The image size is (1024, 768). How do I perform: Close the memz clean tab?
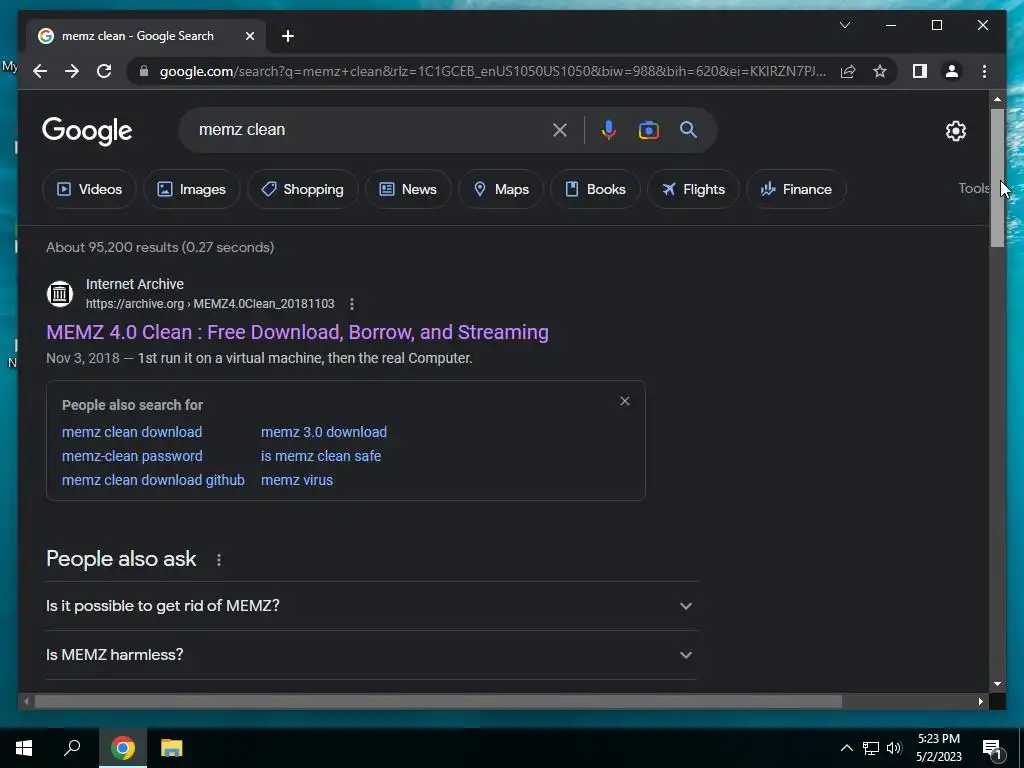[249, 36]
